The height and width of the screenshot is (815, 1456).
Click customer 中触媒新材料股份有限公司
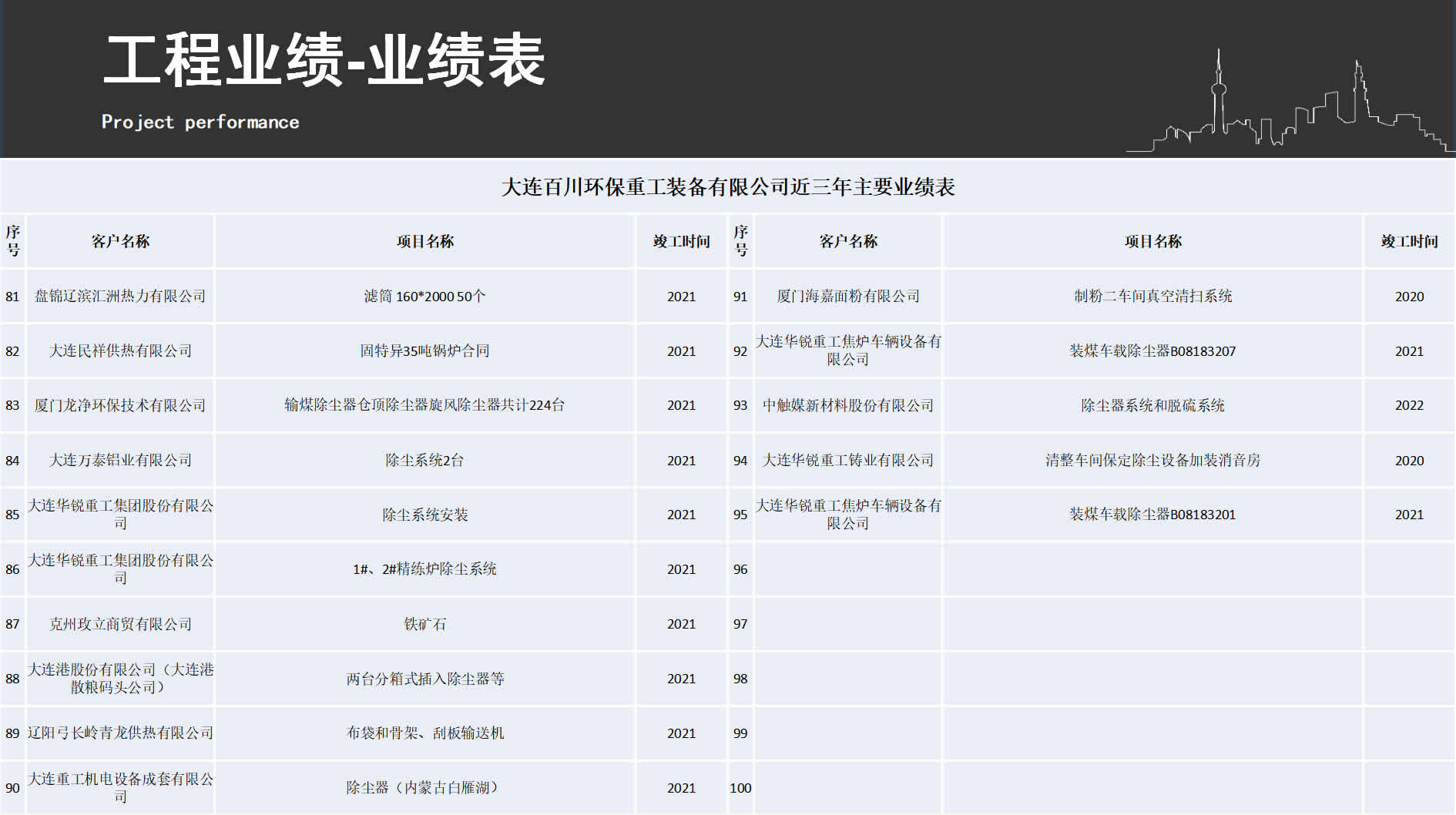847,406
